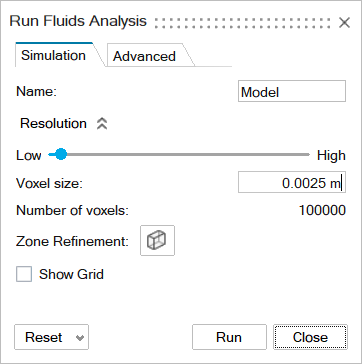Start the analysis with Run button

pyautogui.click(x=229, y=337)
